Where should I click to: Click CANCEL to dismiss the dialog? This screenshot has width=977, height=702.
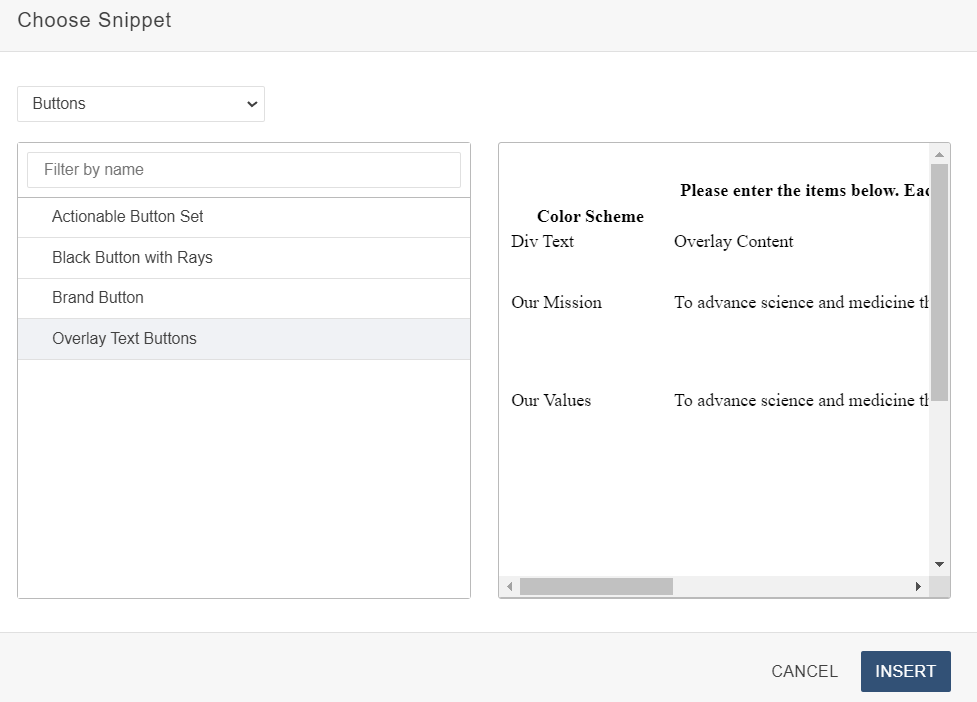click(804, 671)
